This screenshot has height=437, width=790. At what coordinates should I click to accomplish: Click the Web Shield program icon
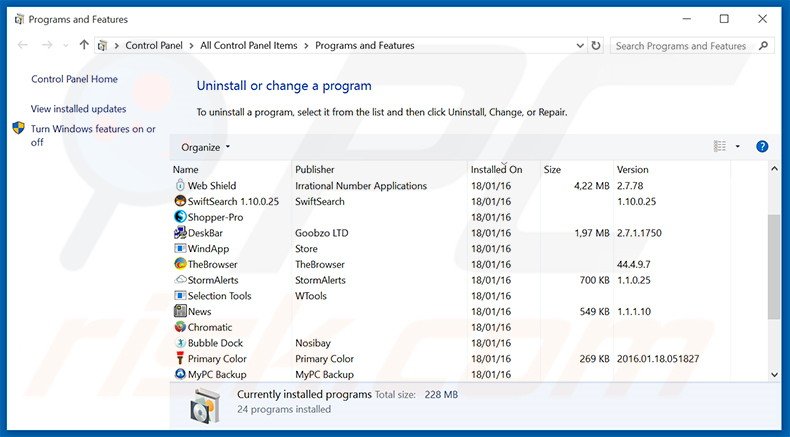(180, 185)
